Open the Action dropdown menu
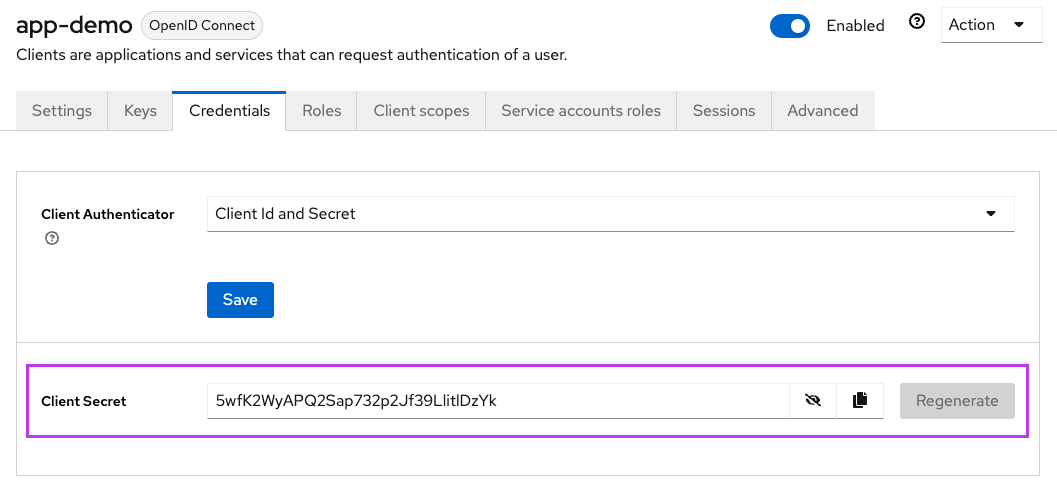The height and width of the screenshot is (483, 1057). [x=991, y=25]
